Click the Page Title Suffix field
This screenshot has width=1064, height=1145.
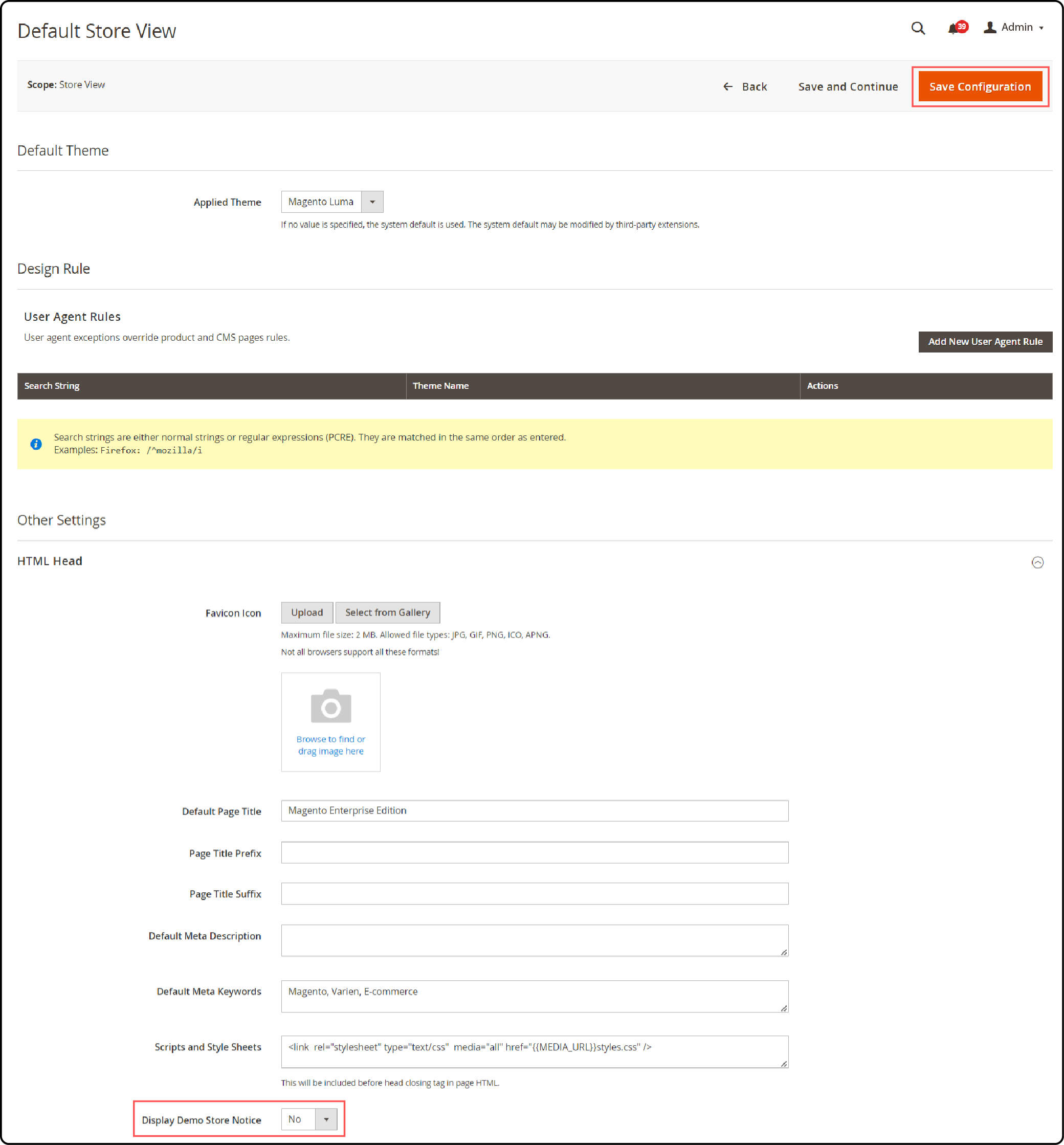point(535,893)
